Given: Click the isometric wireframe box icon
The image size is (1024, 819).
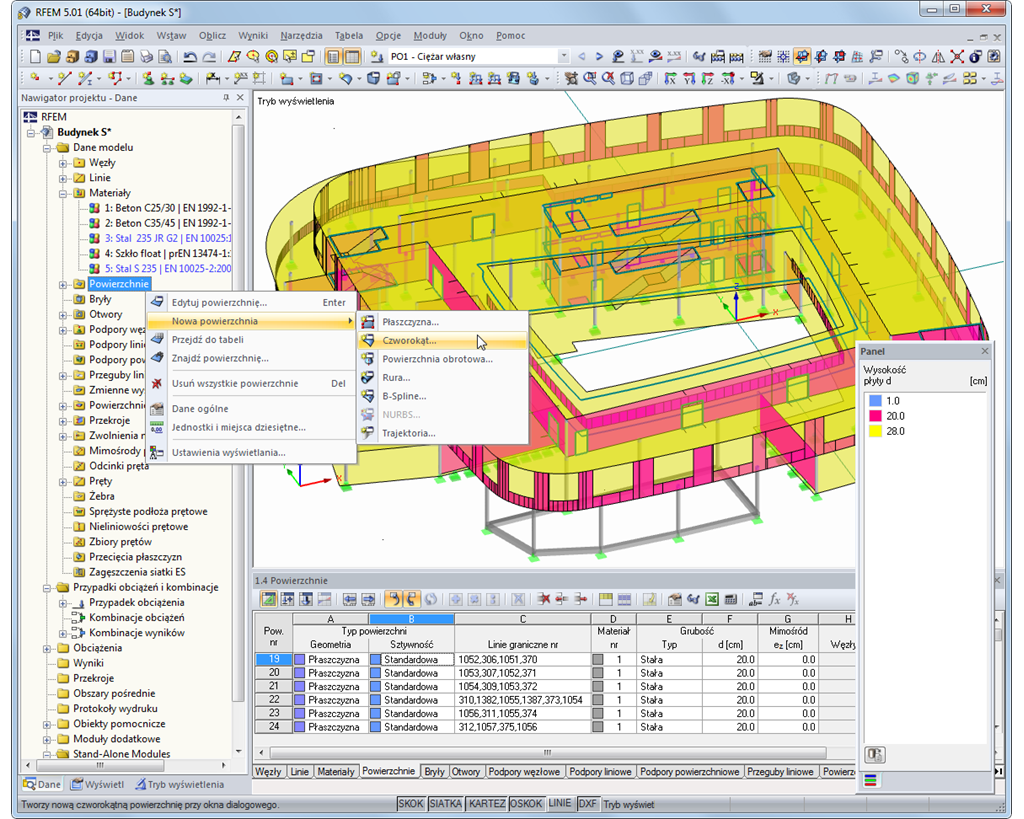Looking at the screenshot, I should [x=627, y=78].
